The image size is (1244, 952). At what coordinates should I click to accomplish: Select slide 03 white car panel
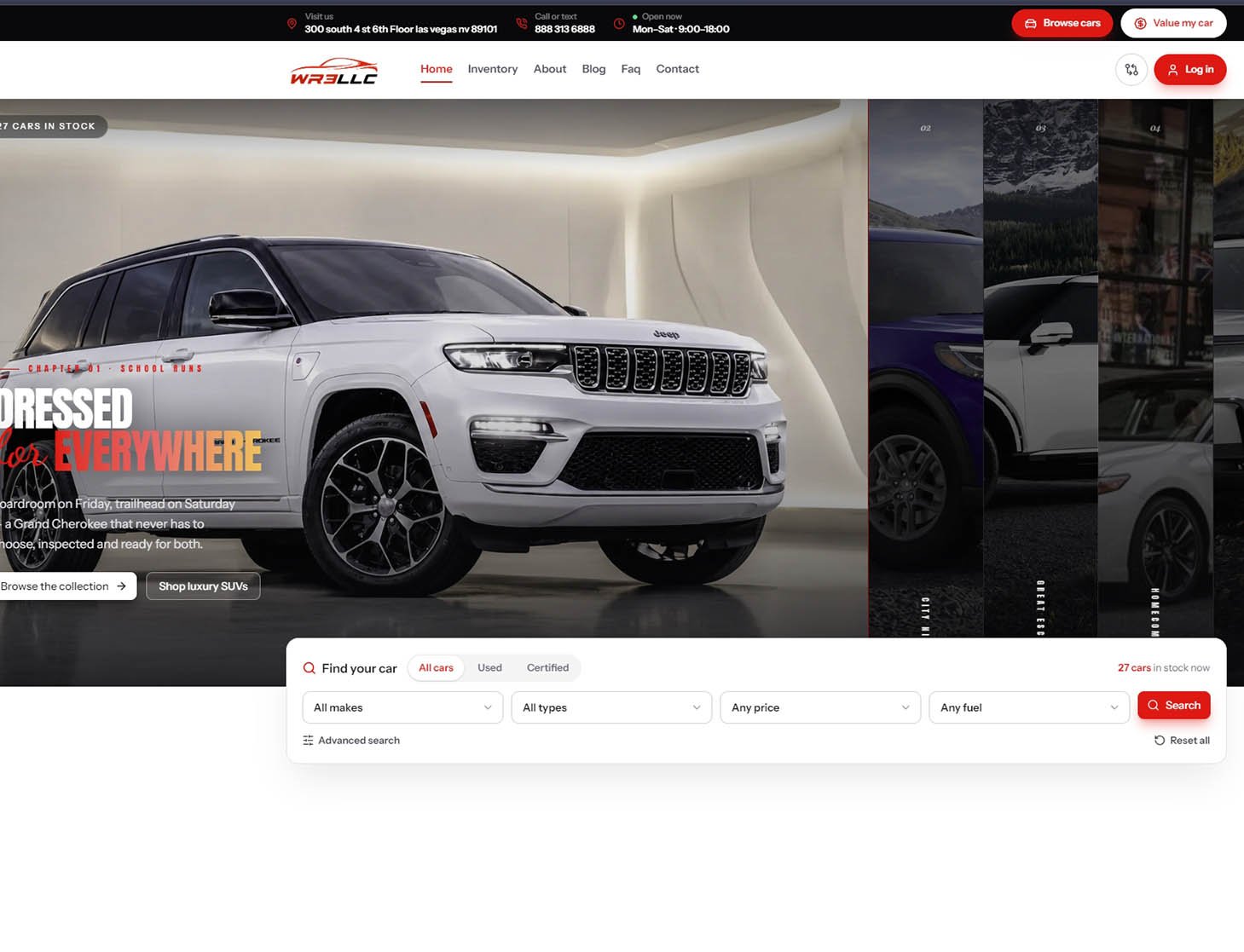(x=1040, y=368)
